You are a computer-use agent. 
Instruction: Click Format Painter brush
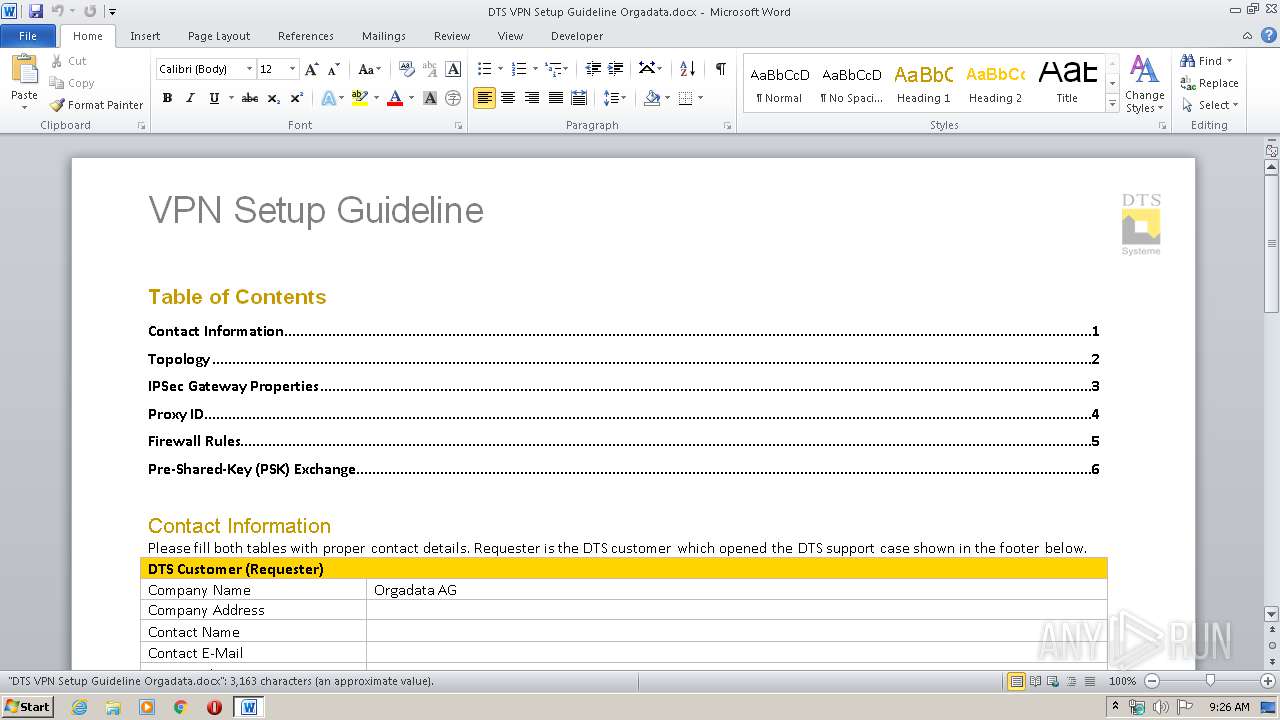96,105
